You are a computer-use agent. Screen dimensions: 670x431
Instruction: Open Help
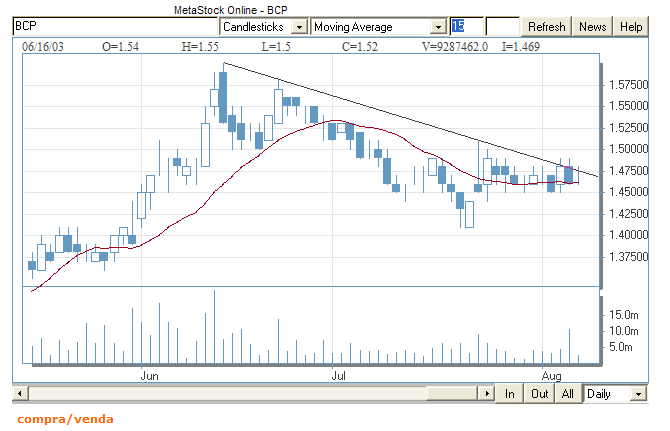click(x=631, y=27)
